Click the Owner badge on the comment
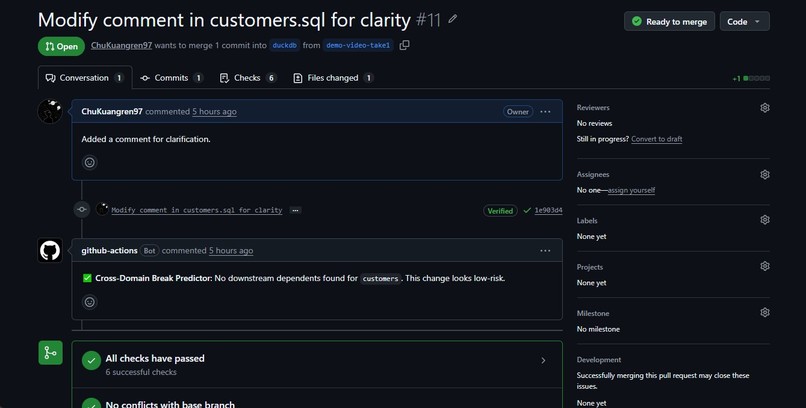The image size is (806, 408). click(x=518, y=112)
